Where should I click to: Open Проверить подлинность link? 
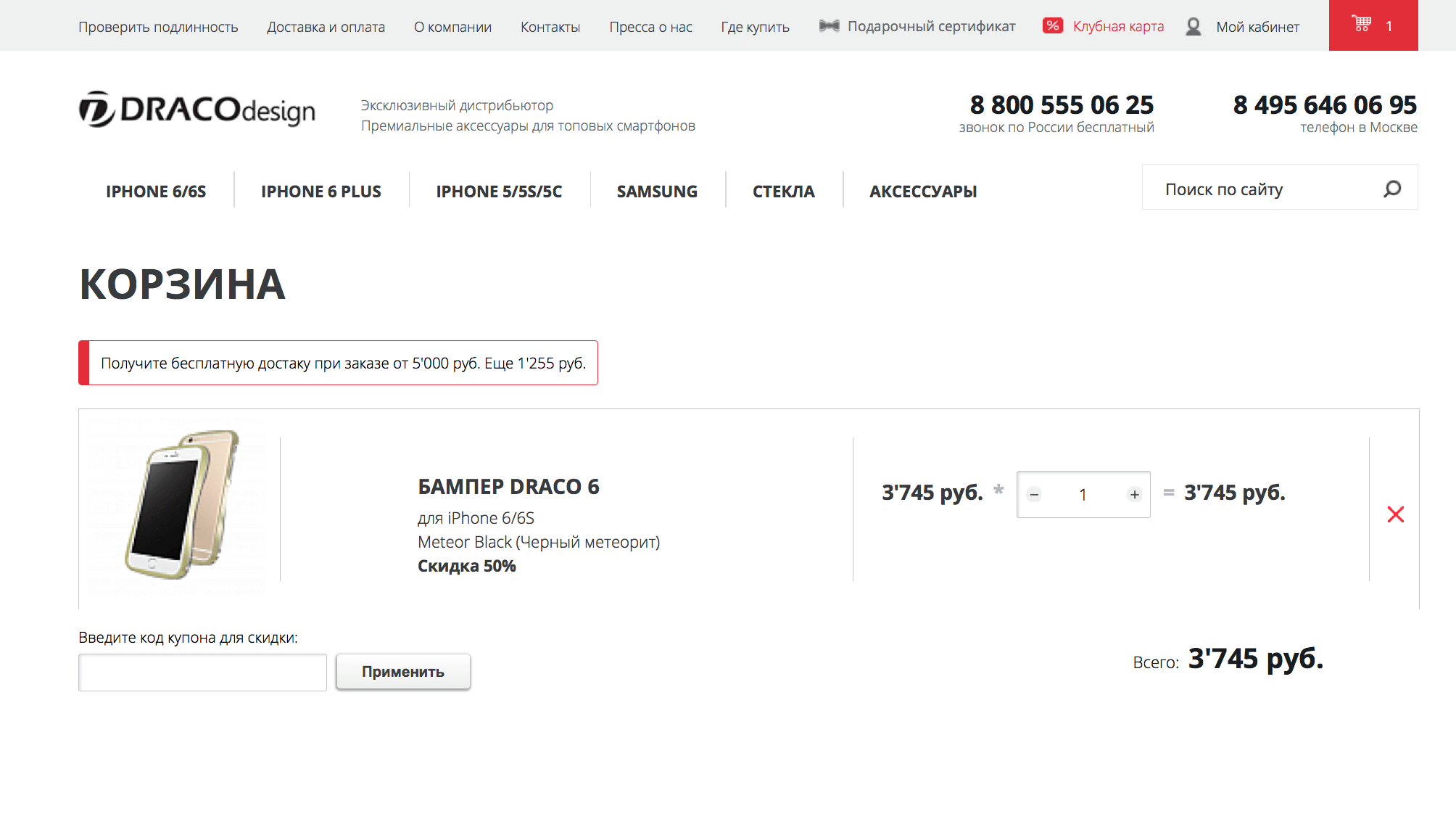point(158,27)
